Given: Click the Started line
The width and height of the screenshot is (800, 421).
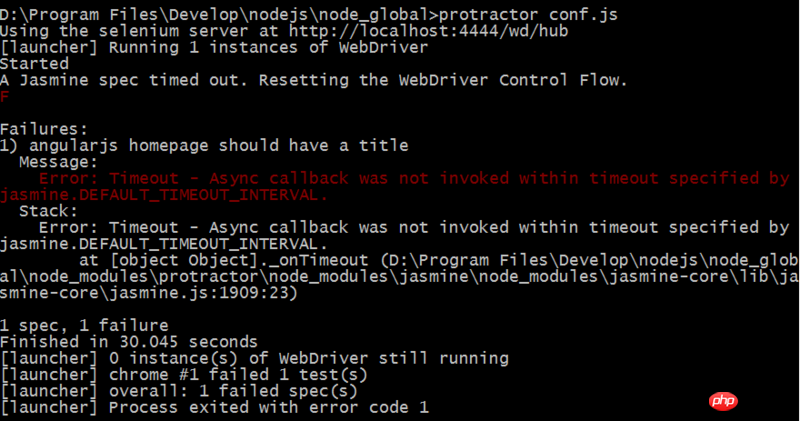Looking at the screenshot, I should 34,64.
